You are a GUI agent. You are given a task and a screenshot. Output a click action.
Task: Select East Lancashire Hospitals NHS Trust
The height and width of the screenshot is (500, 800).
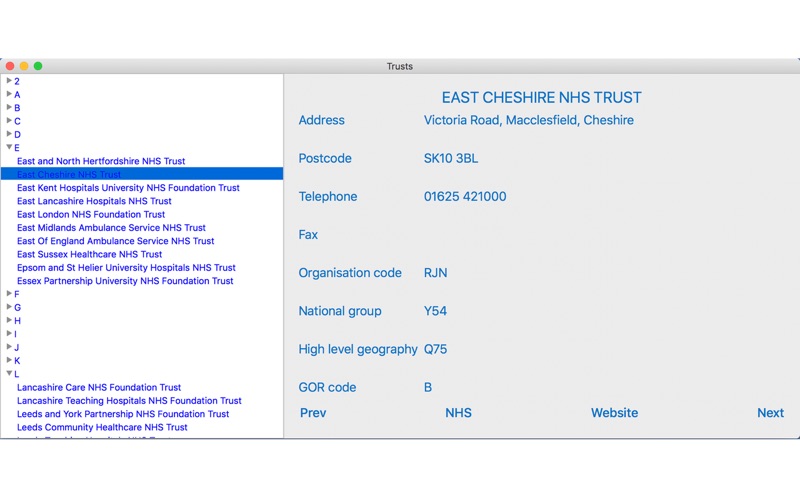tap(94, 201)
